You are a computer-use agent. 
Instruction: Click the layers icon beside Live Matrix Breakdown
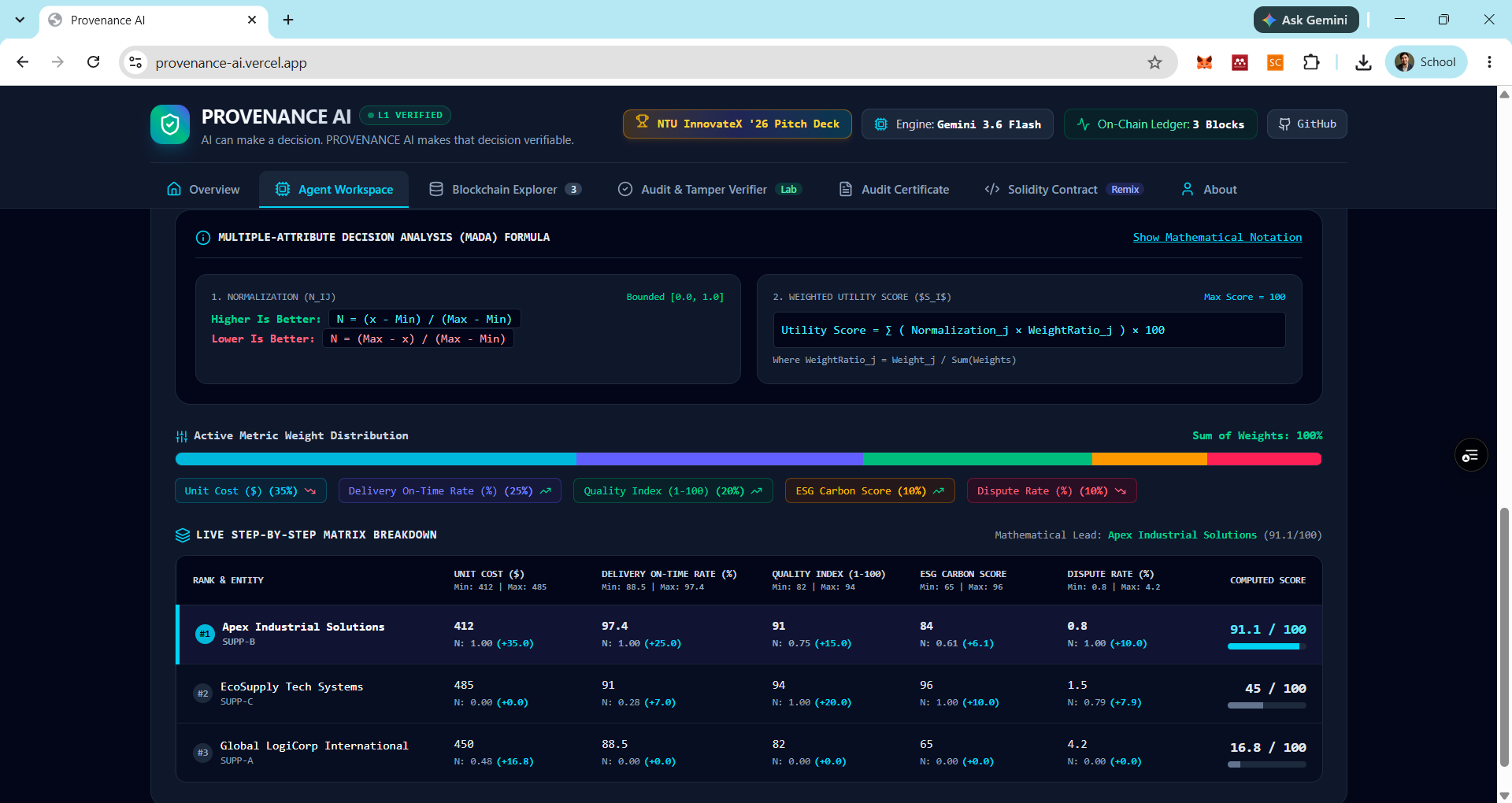pos(183,535)
